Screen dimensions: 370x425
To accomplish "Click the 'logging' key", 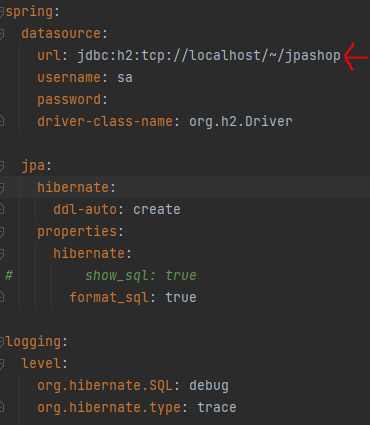I will [x=33, y=342].
